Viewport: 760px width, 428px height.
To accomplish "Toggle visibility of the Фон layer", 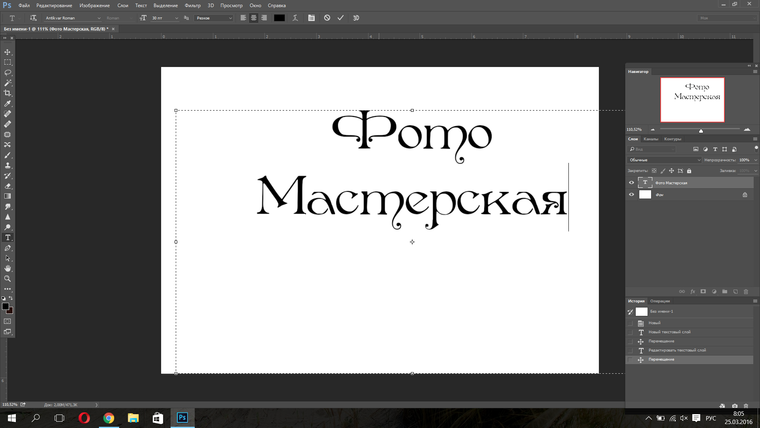I will (x=631, y=195).
